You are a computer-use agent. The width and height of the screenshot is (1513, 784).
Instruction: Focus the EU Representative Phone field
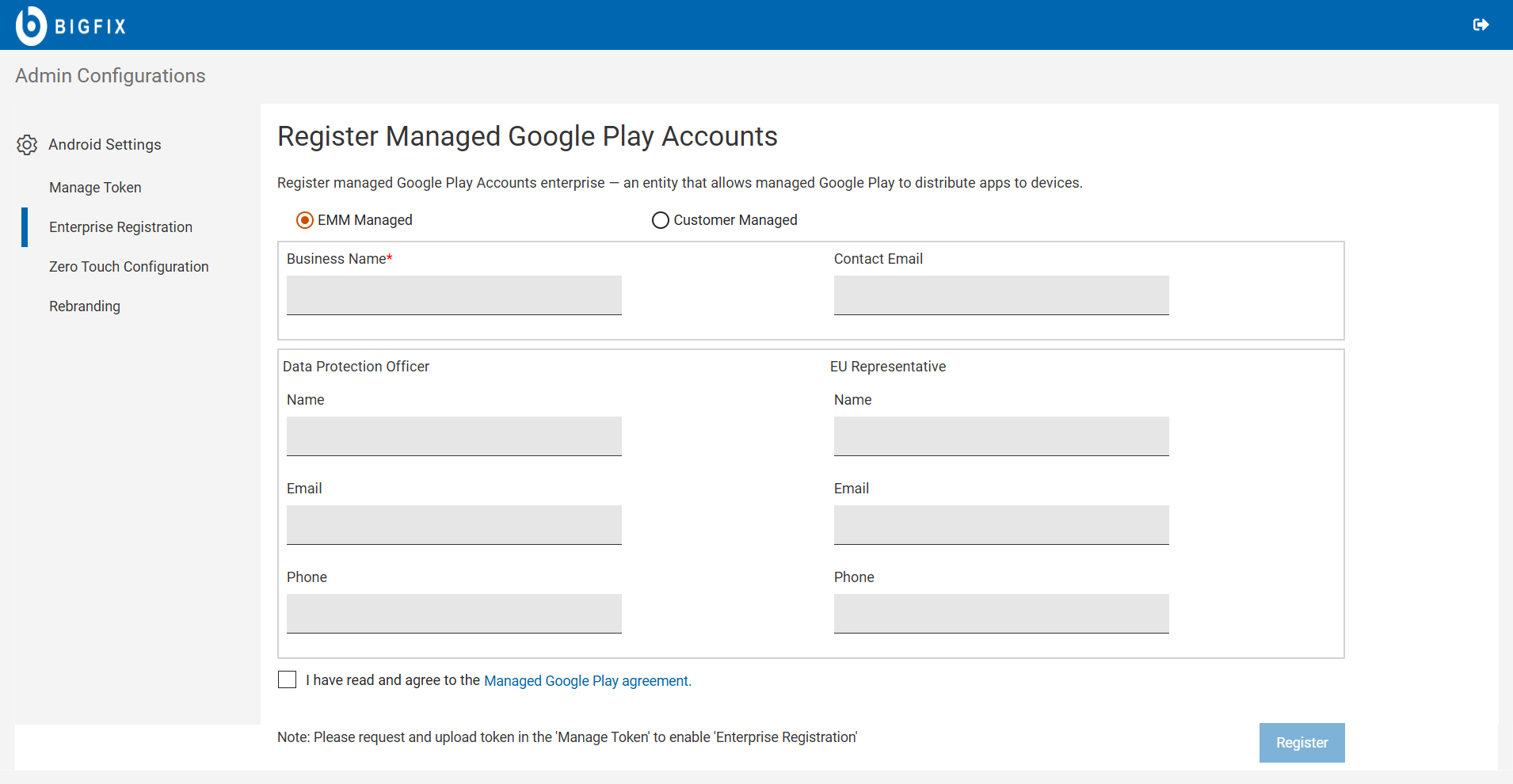1001,614
